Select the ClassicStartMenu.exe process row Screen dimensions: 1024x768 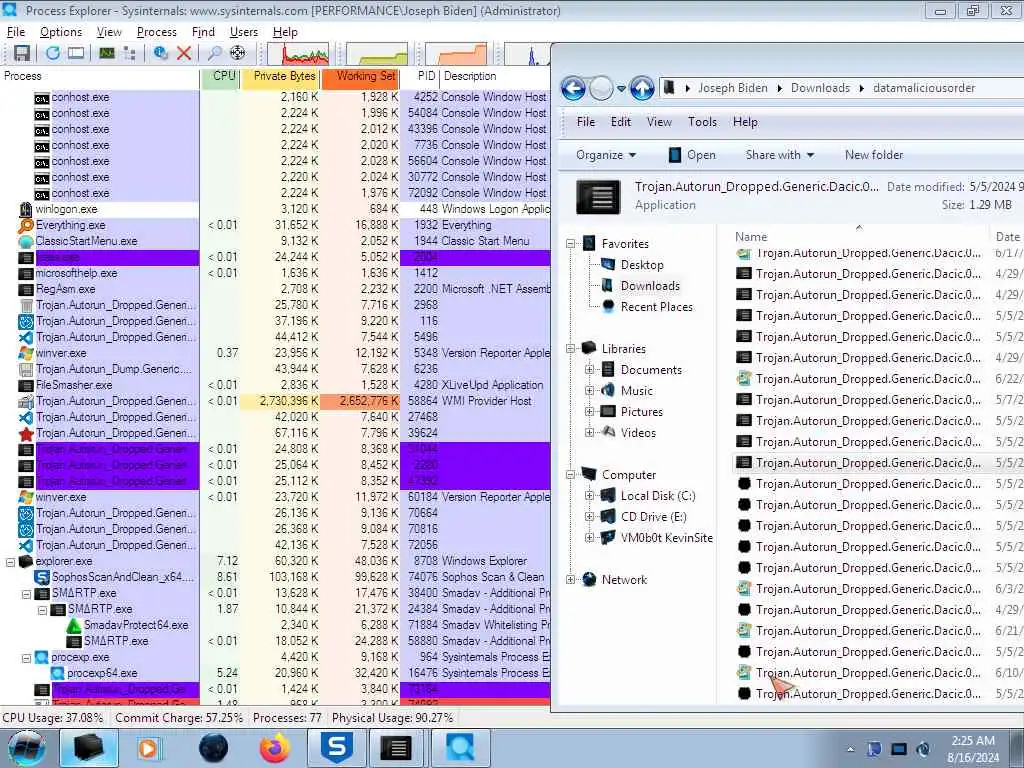click(275, 242)
